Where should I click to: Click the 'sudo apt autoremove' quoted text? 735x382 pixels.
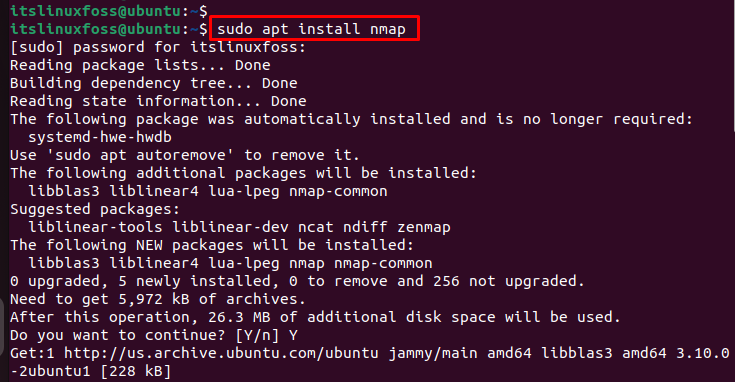(x=140, y=155)
